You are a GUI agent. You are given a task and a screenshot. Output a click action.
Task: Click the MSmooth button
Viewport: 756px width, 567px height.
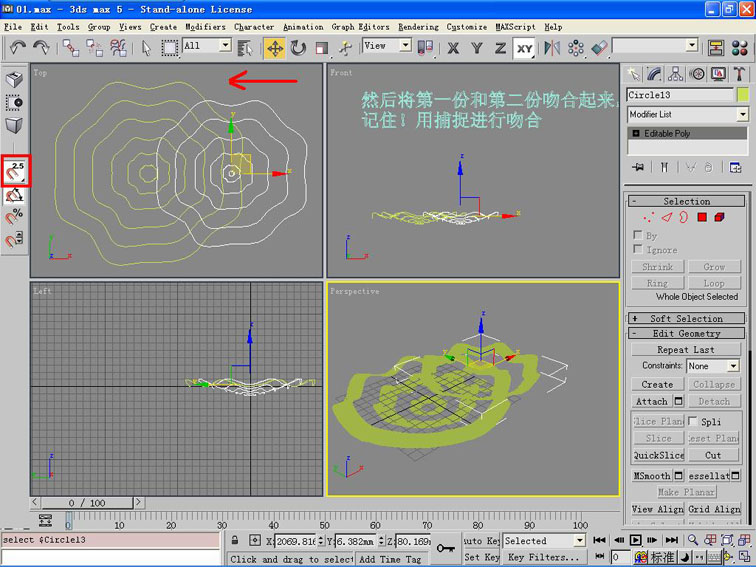point(652,475)
